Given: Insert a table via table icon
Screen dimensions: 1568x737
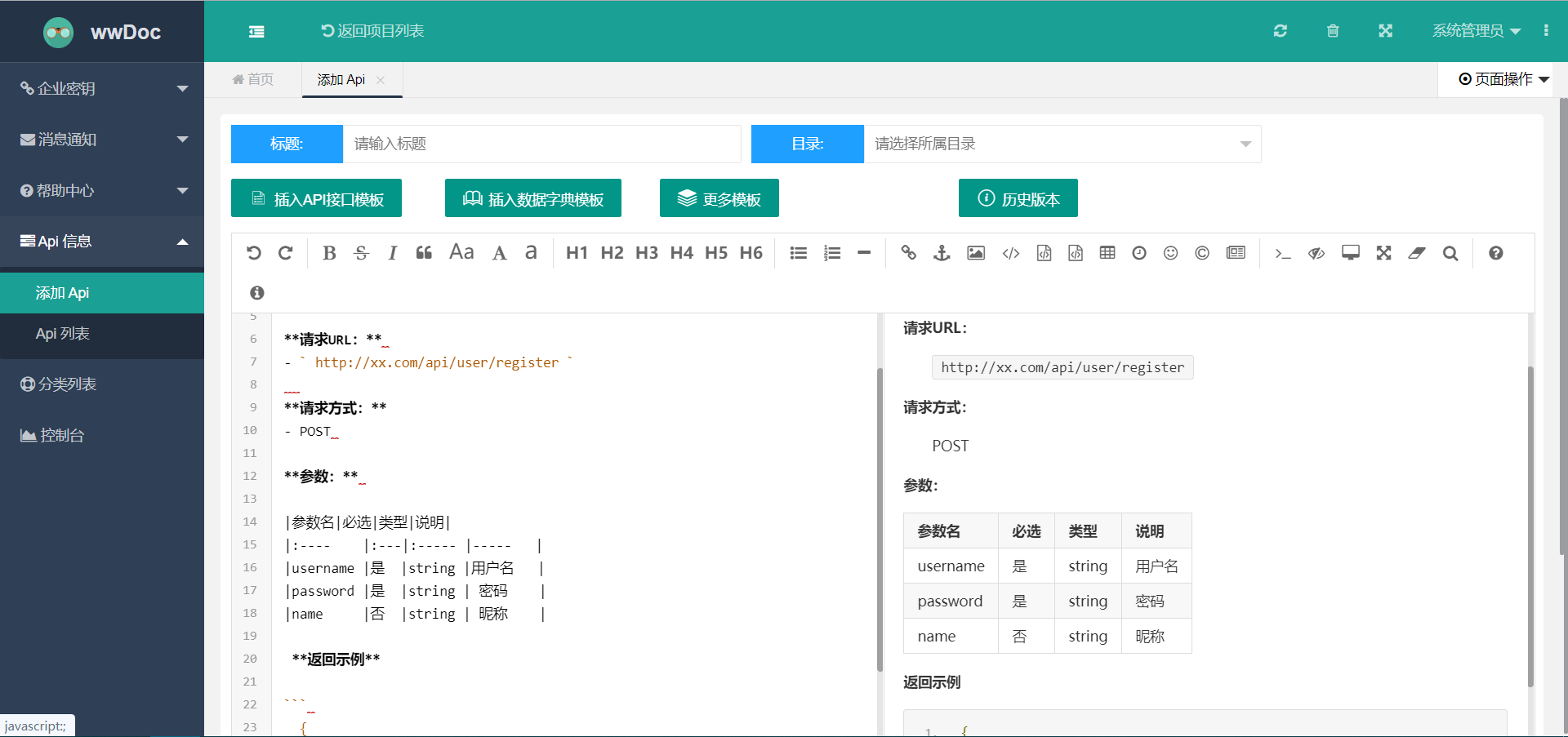Looking at the screenshot, I should (1107, 253).
